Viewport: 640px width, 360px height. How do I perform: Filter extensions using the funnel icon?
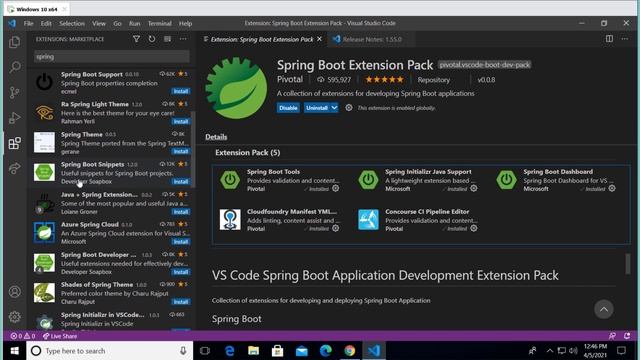click(136, 39)
